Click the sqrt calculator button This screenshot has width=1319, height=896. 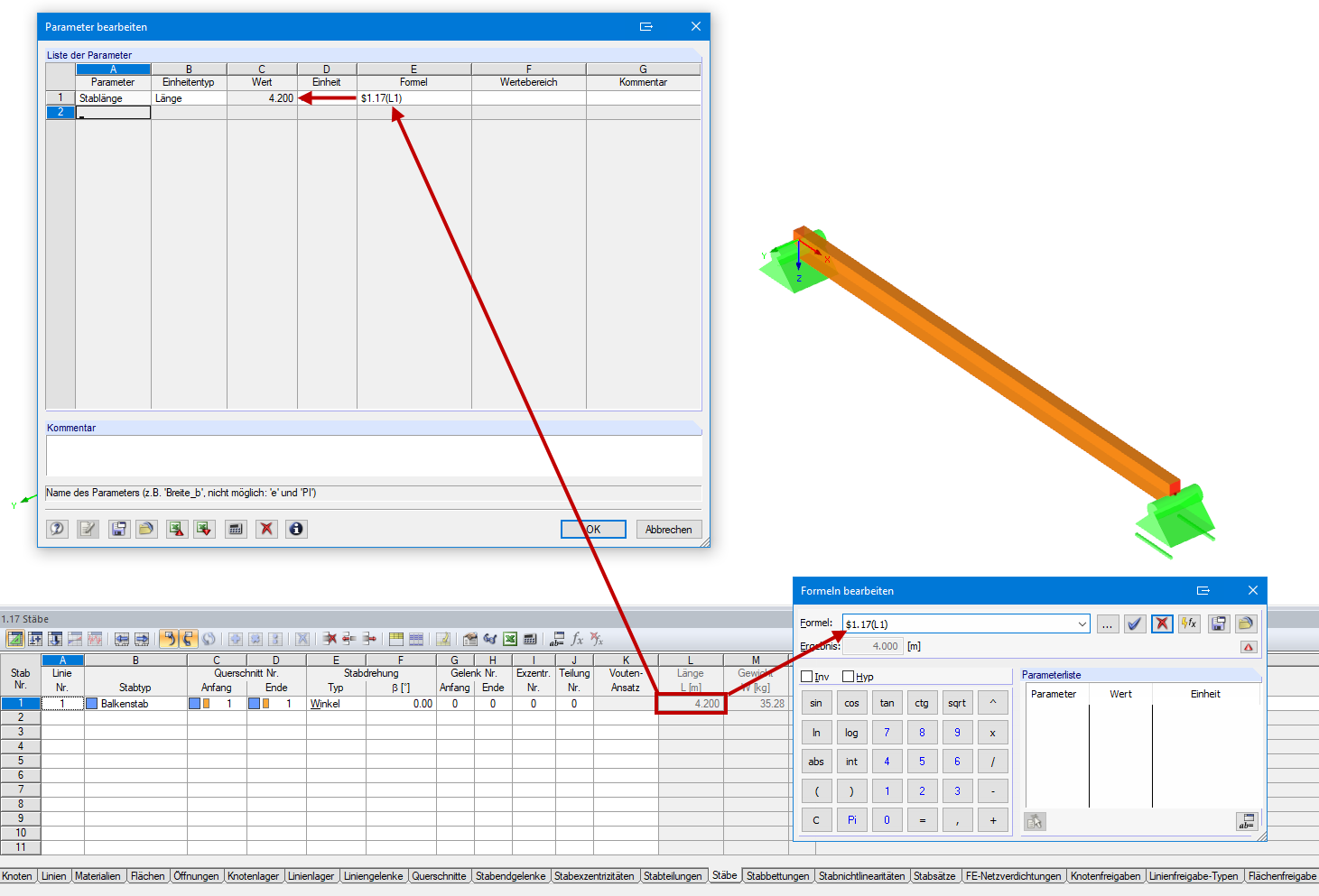point(957,703)
